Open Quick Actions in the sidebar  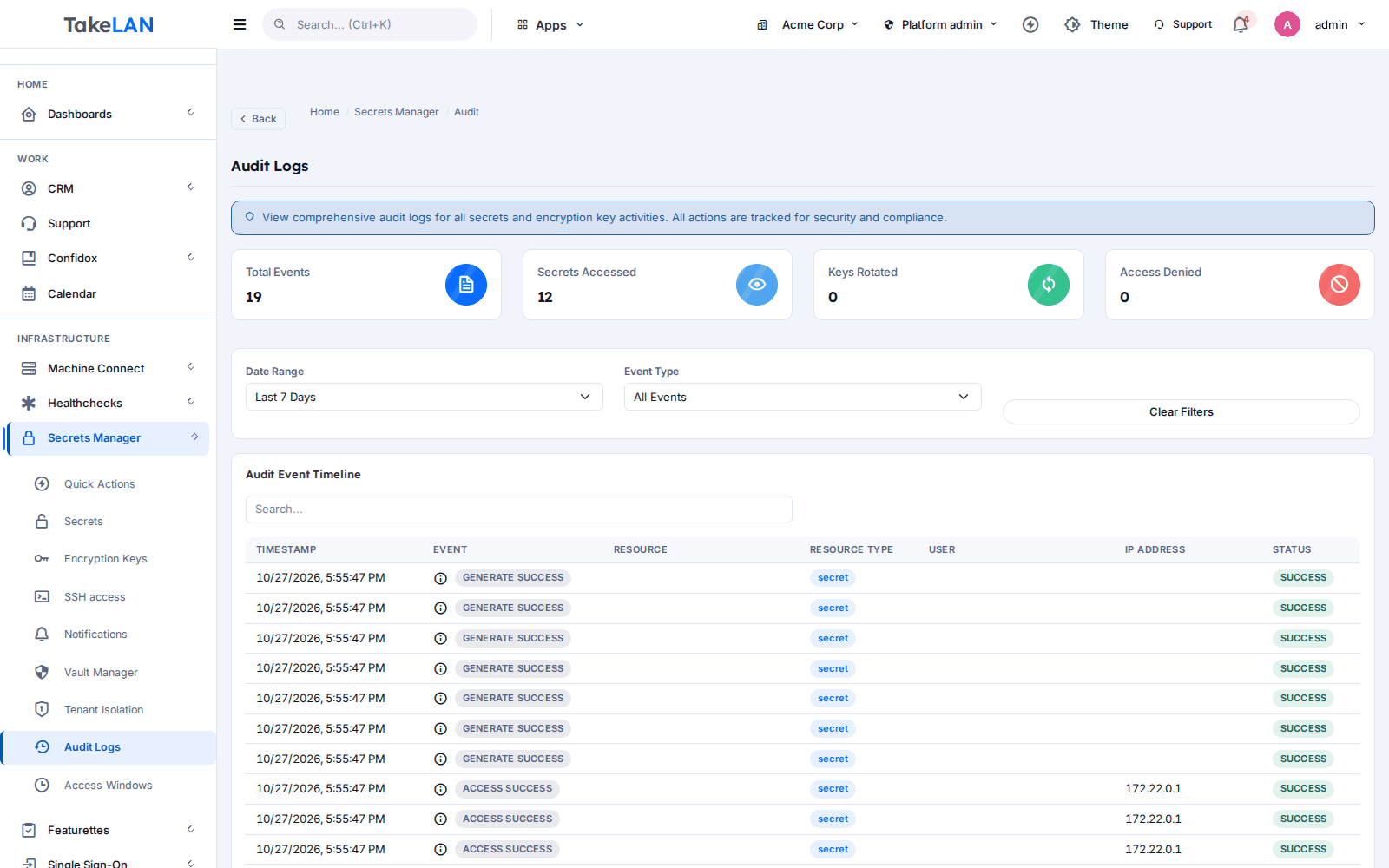[x=99, y=483]
